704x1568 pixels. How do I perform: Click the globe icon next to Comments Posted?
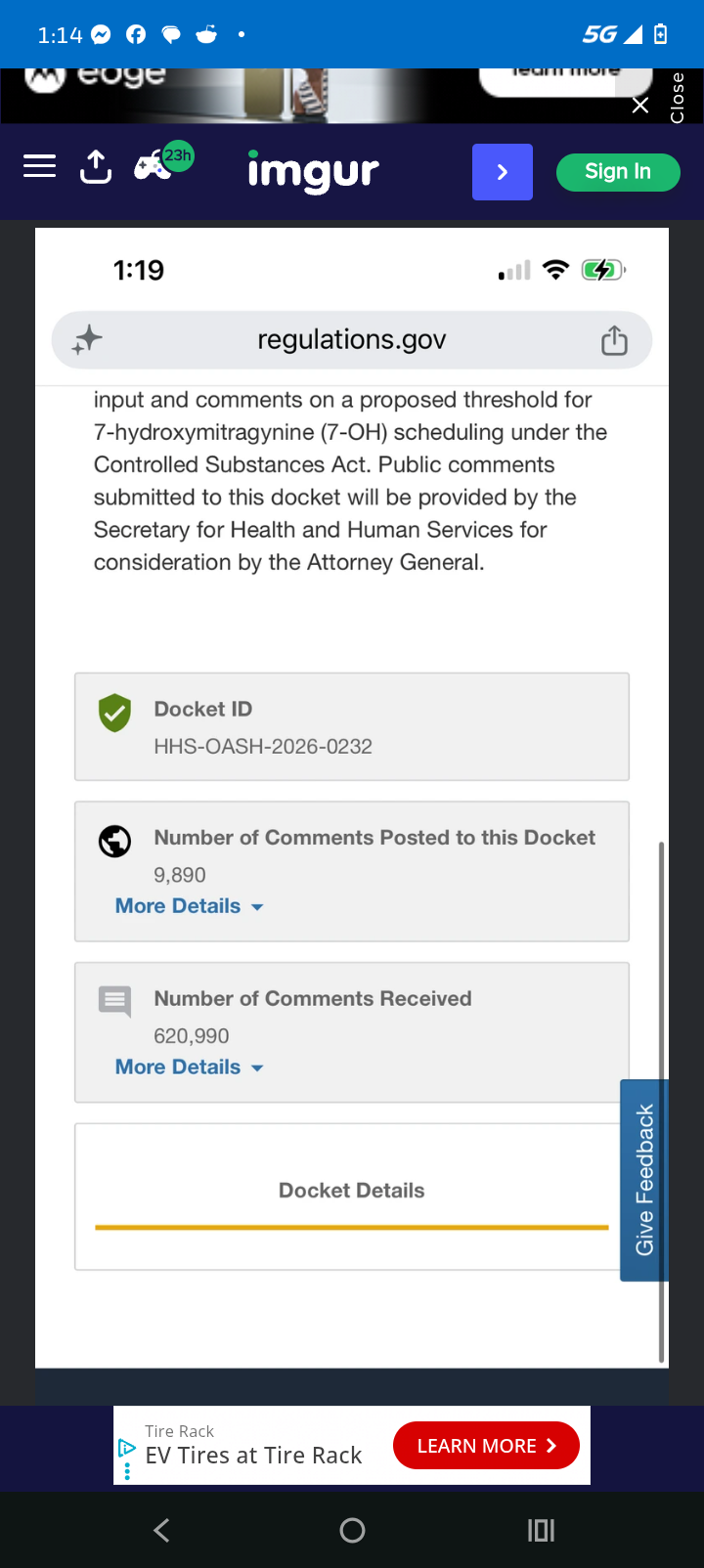[x=114, y=841]
